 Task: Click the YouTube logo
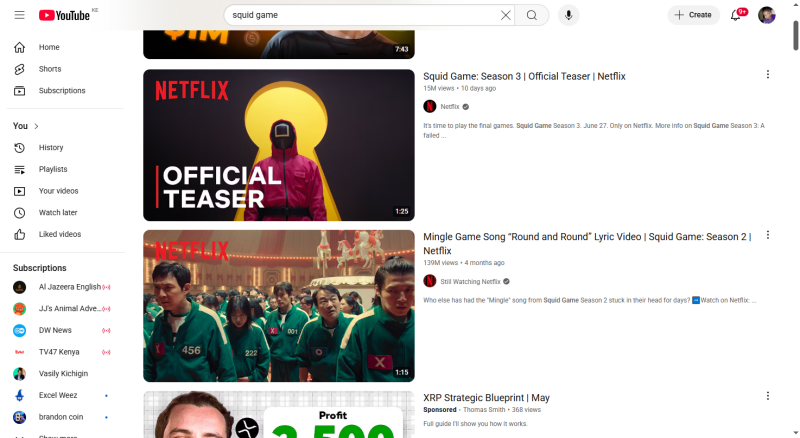[x=64, y=15]
